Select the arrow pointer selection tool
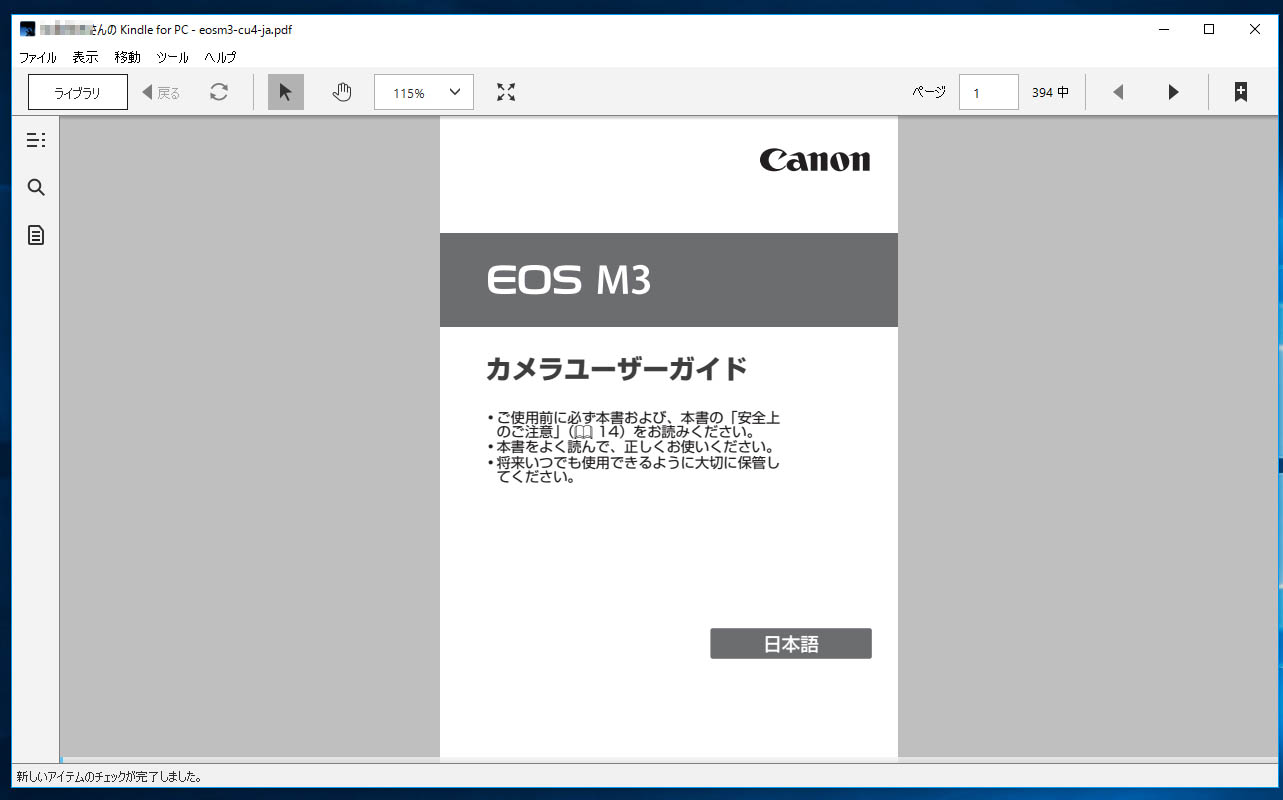 (286, 92)
